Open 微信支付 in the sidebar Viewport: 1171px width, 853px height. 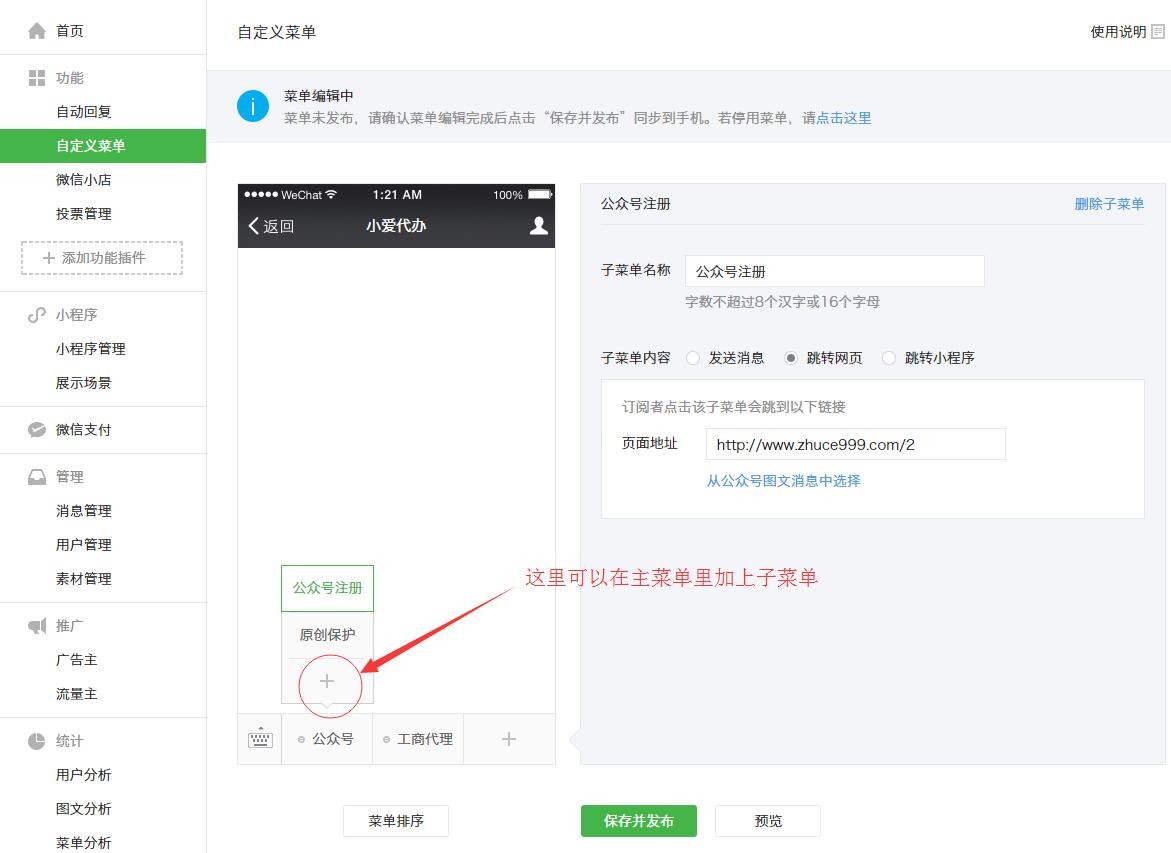coord(84,429)
